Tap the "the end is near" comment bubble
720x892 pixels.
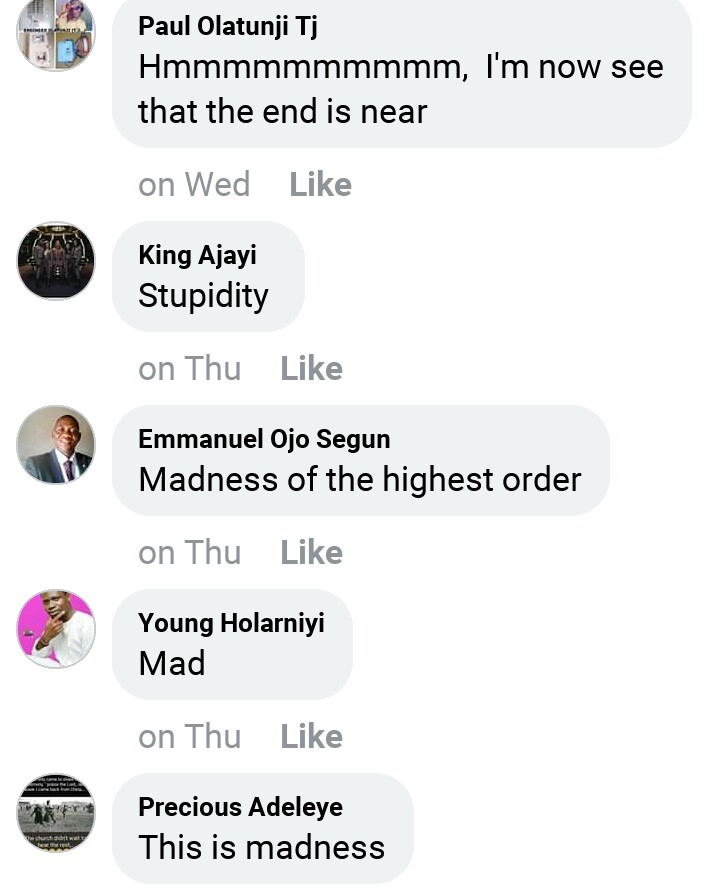[400, 90]
